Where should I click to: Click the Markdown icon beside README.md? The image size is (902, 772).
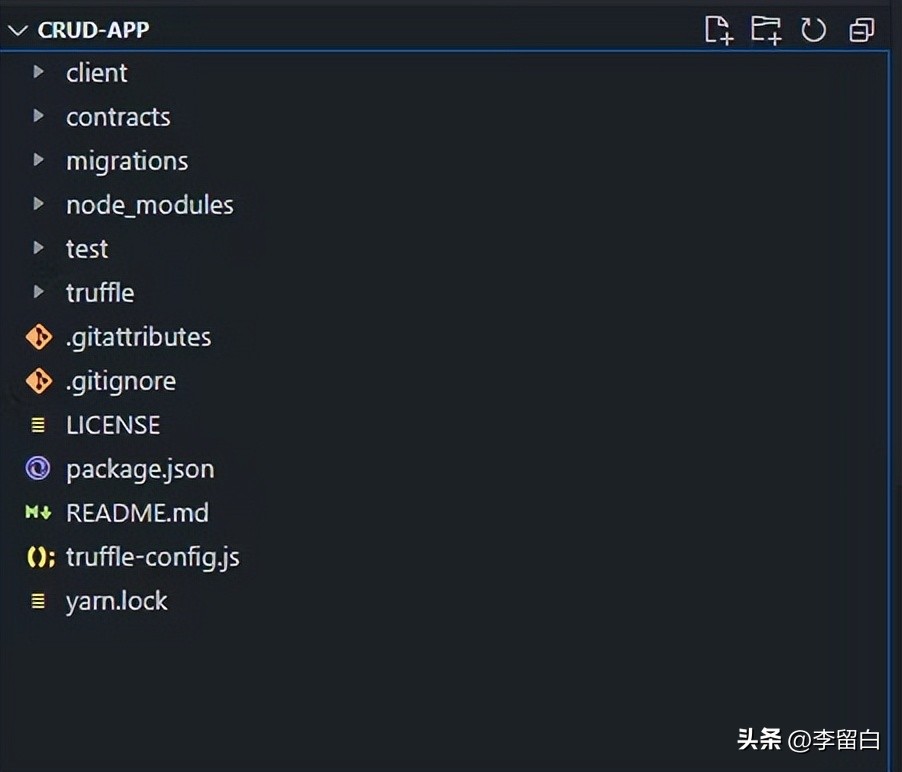pos(38,512)
